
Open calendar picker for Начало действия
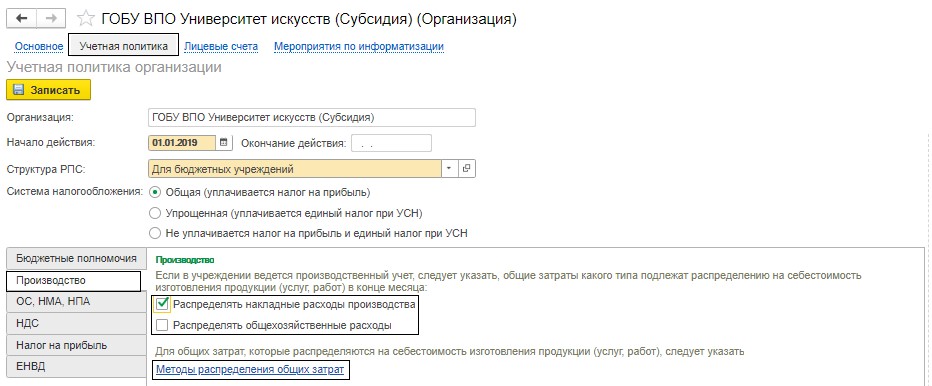point(223,143)
